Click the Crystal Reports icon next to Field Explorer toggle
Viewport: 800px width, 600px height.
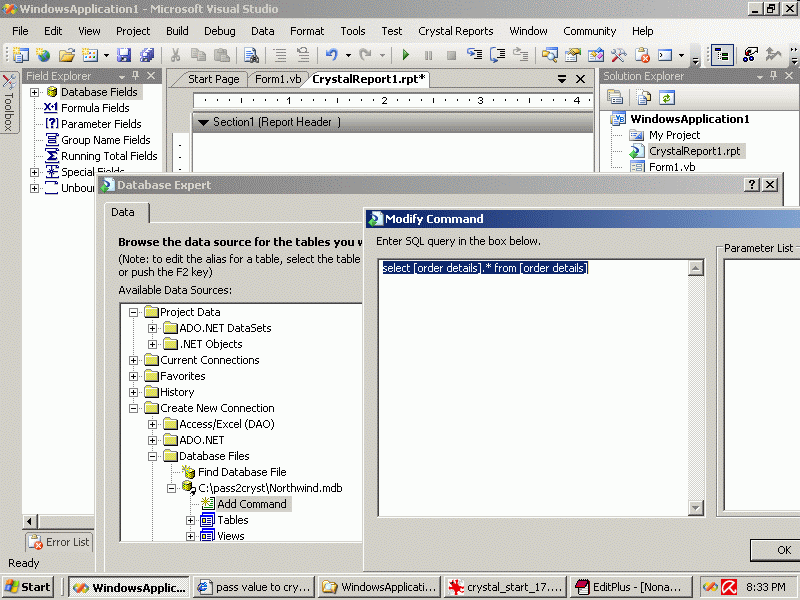click(750, 55)
